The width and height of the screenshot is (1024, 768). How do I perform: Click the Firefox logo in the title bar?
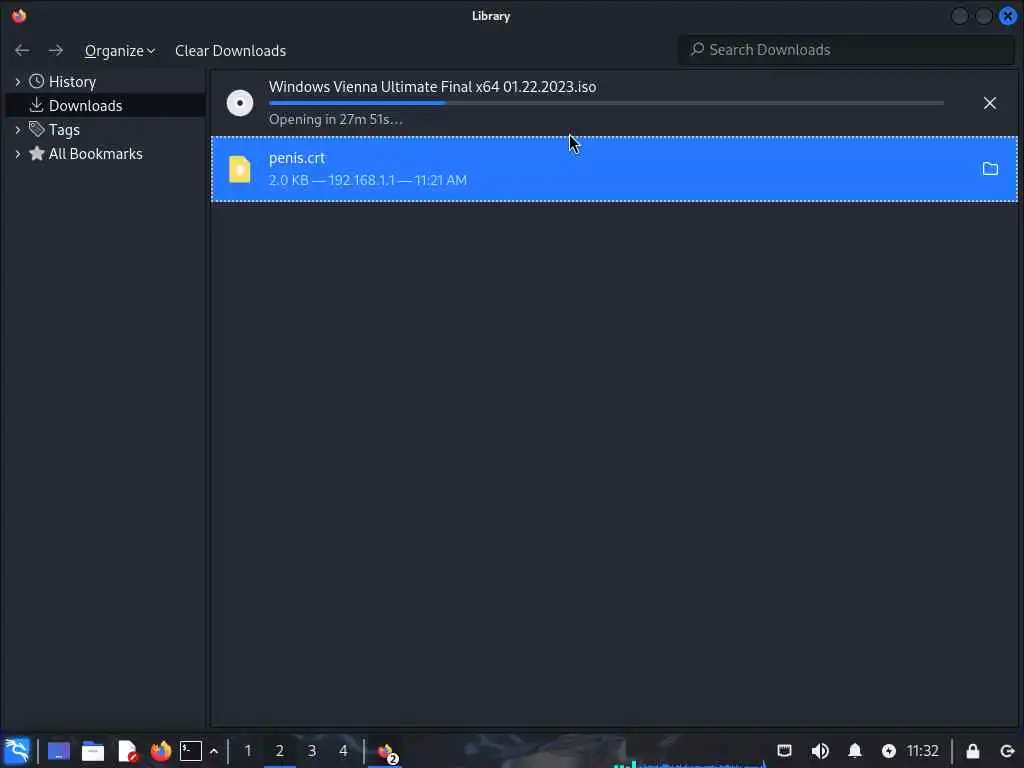19,16
